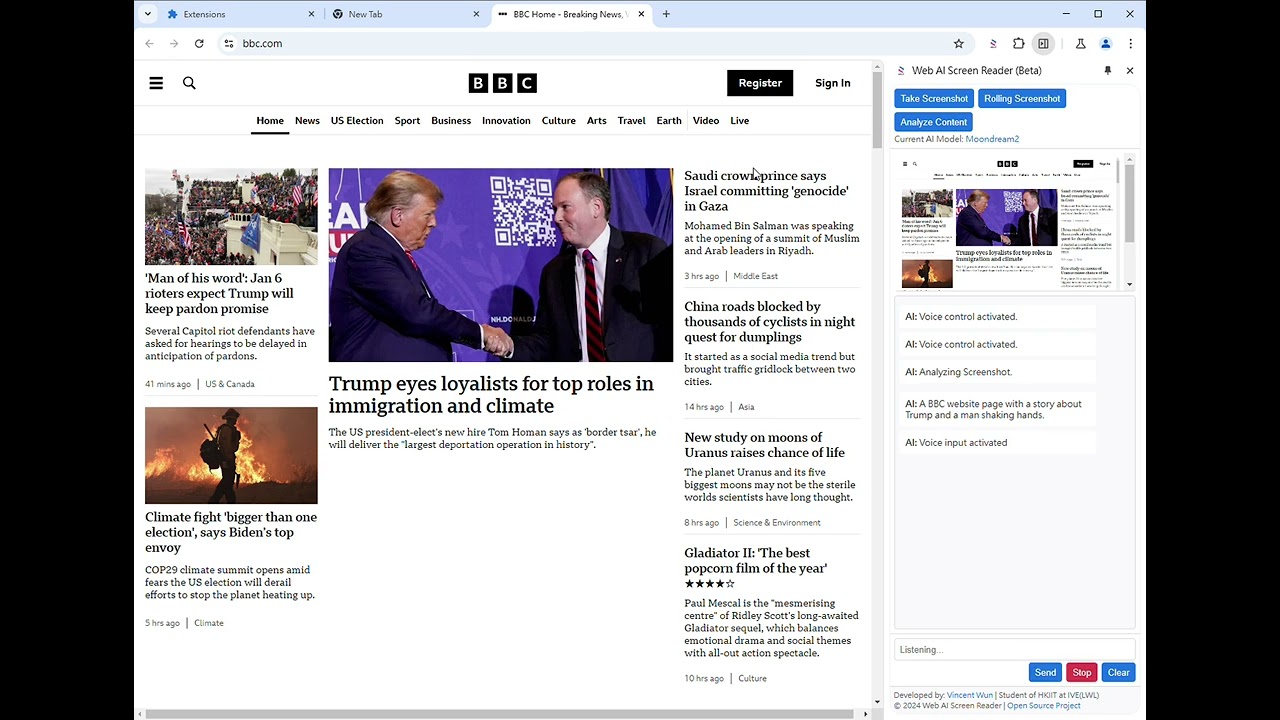This screenshot has height=720, width=1280.
Task: Open the tab search dropdown arrow
Action: click(148, 14)
